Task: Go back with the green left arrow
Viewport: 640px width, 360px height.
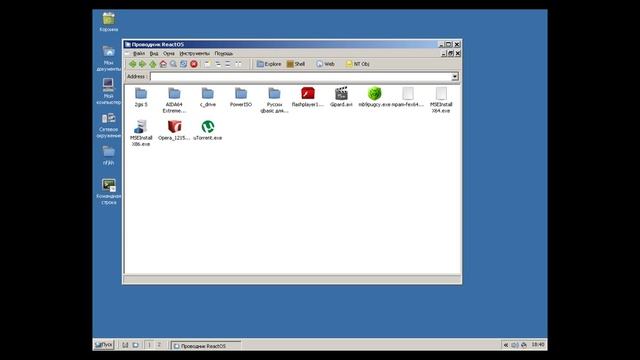Action: point(133,64)
